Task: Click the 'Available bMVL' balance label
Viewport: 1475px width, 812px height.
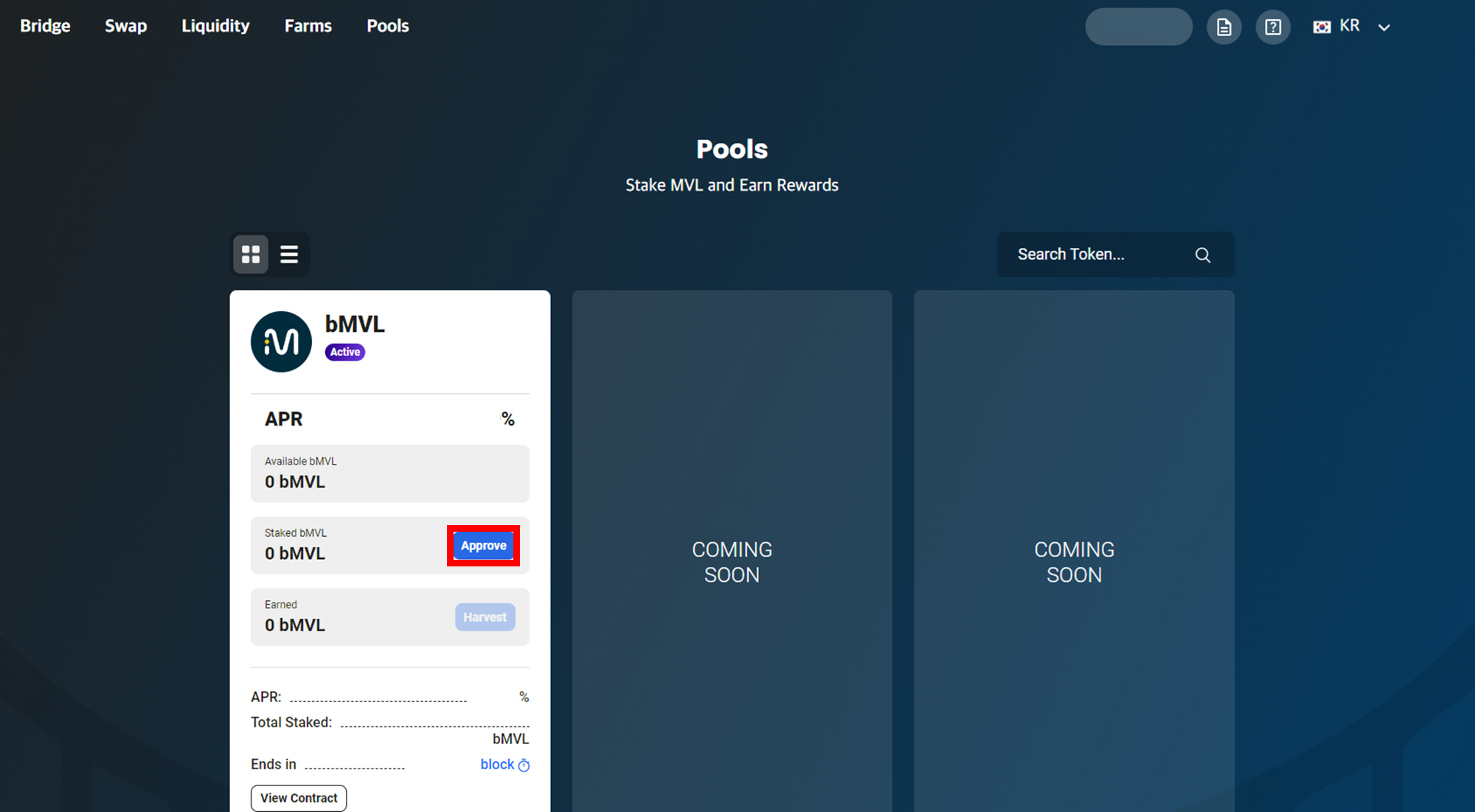Action: 301,461
